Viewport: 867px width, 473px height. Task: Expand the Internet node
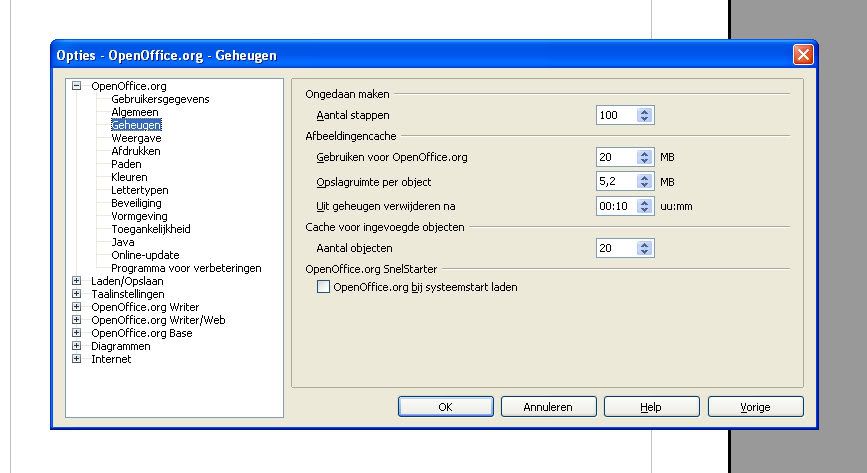(x=76, y=359)
